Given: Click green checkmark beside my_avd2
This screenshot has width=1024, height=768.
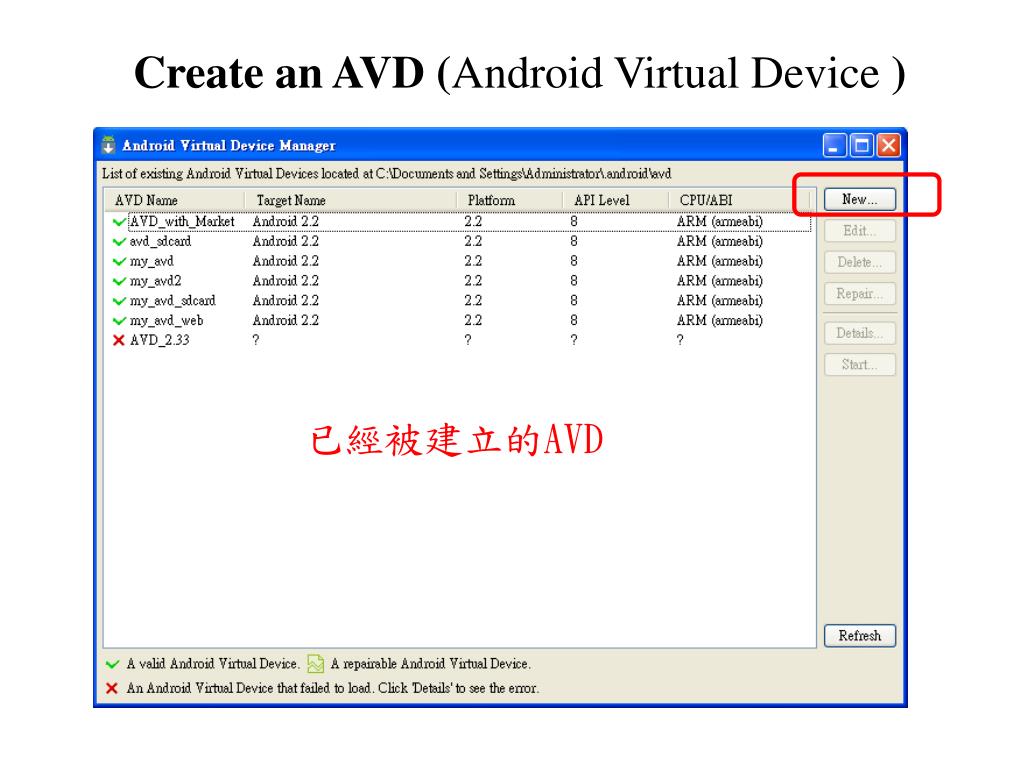Looking at the screenshot, I should (119, 281).
